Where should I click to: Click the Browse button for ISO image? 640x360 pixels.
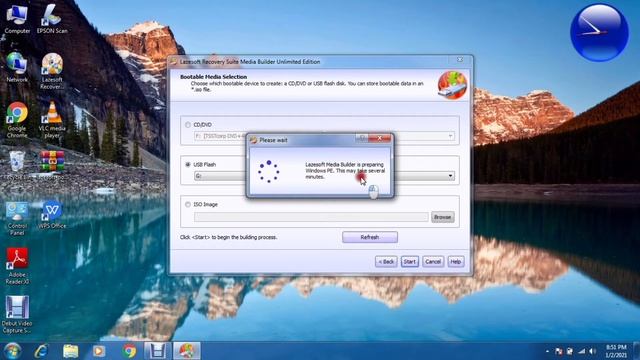coord(442,217)
